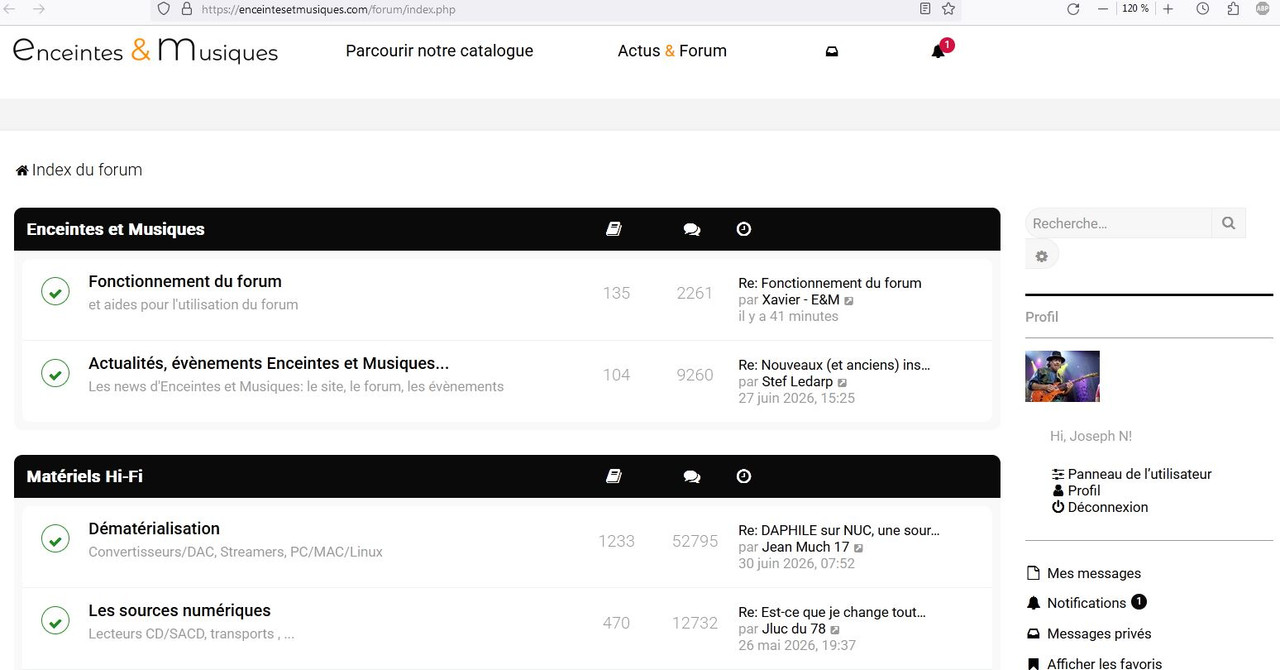Click read-status checkmark for Dématérialisation forum
Screen dimensions: 1280x670
point(55,539)
